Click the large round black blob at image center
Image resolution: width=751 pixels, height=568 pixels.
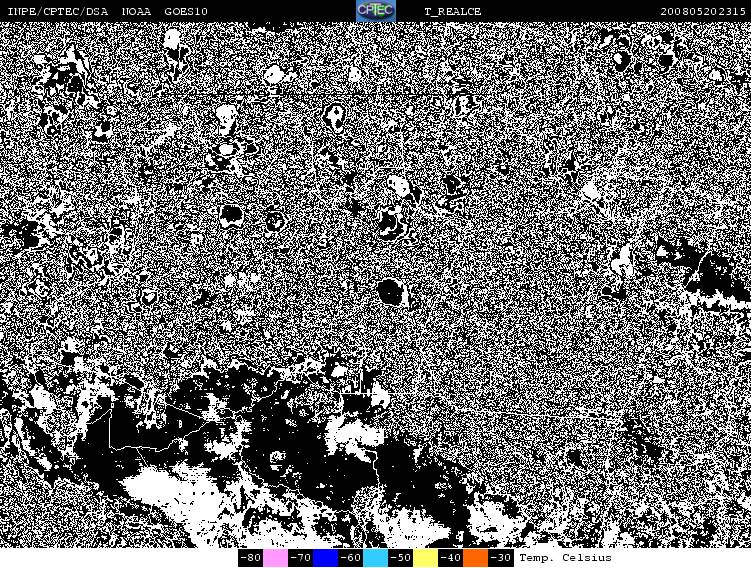point(391,291)
